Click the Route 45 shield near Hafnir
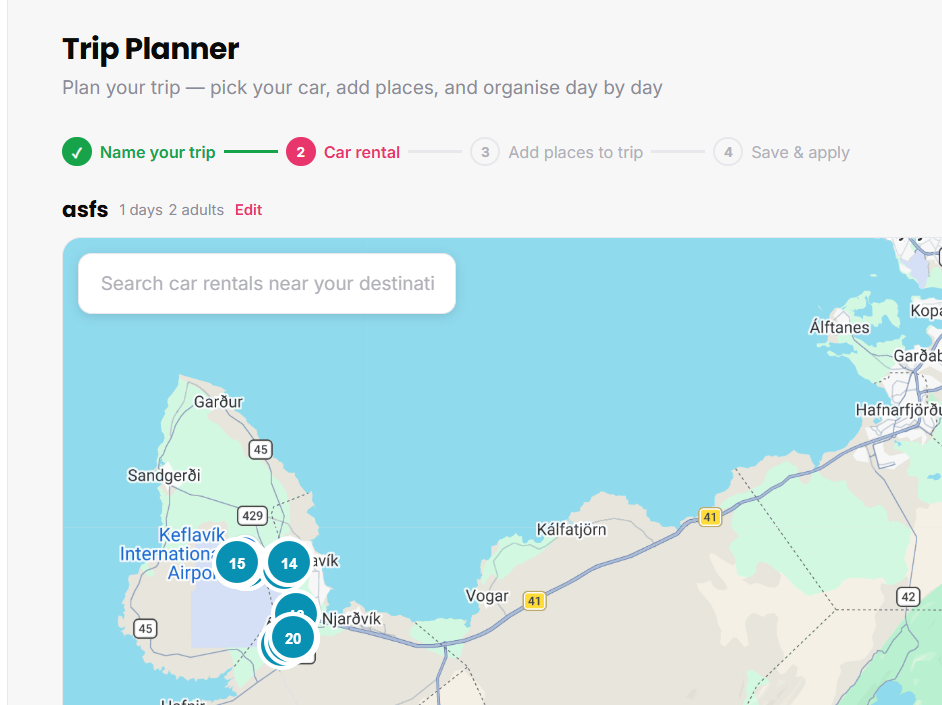 click(x=144, y=629)
